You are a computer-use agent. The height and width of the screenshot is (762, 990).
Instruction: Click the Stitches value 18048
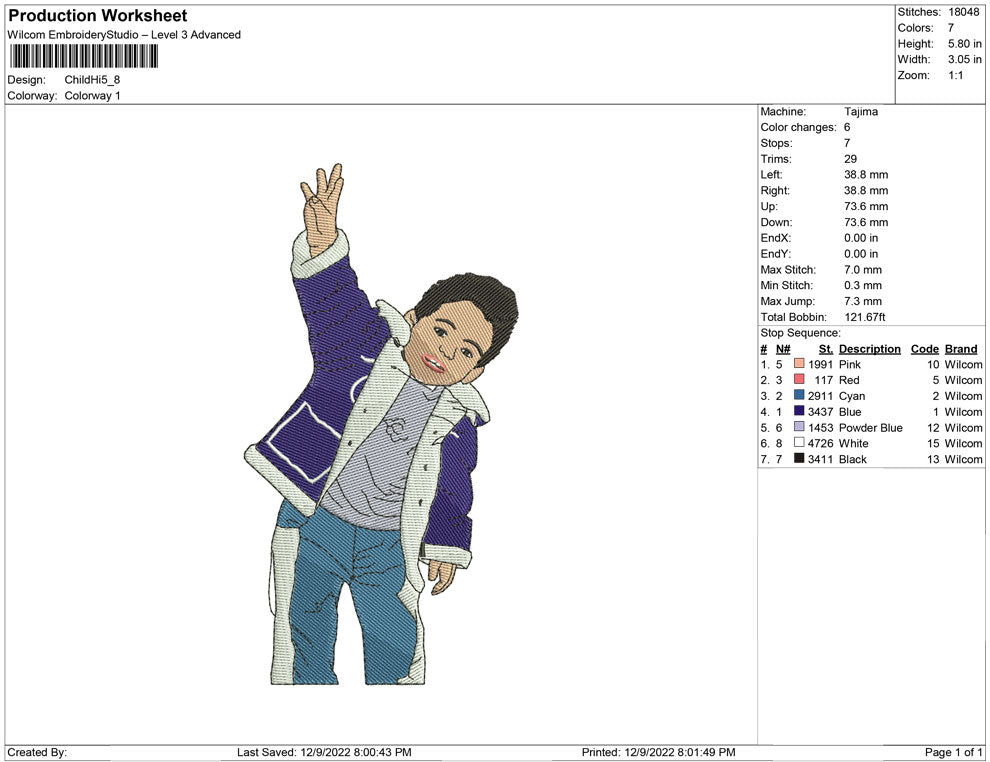(x=964, y=12)
